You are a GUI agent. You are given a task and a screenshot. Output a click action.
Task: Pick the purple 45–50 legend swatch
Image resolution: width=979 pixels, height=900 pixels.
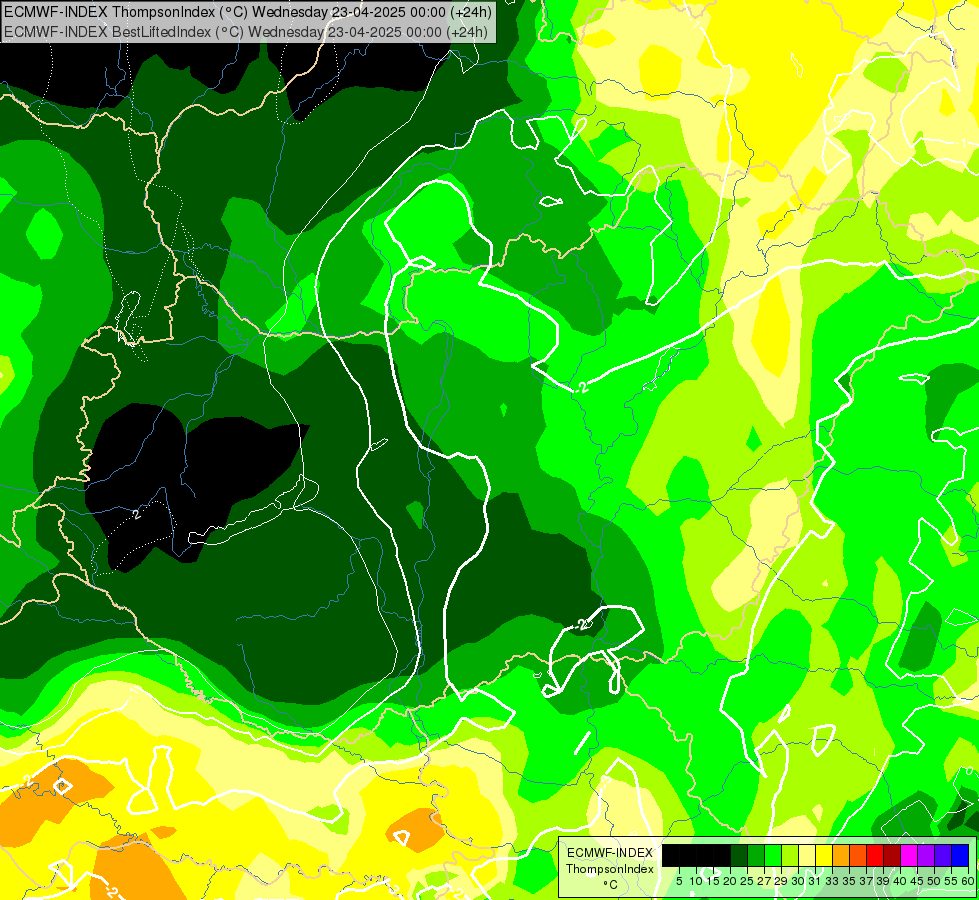[926, 855]
